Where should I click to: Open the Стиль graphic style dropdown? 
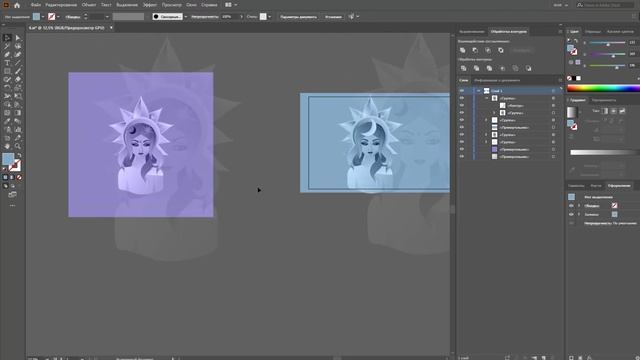click(269, 17)
